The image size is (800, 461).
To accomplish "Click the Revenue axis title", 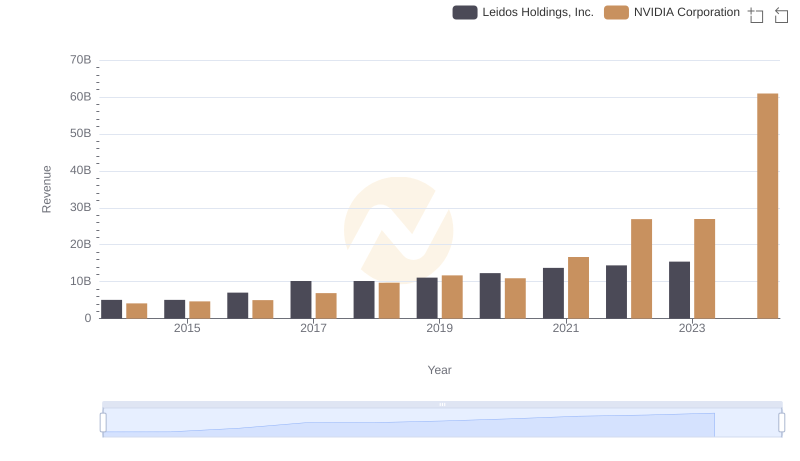I will [x=46, y=189].
